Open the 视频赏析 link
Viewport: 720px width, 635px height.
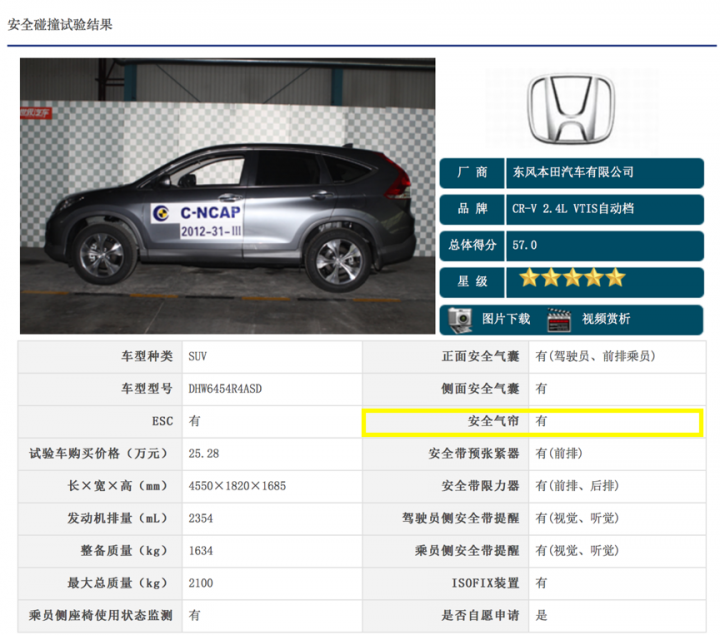click(x=606, y=319)
